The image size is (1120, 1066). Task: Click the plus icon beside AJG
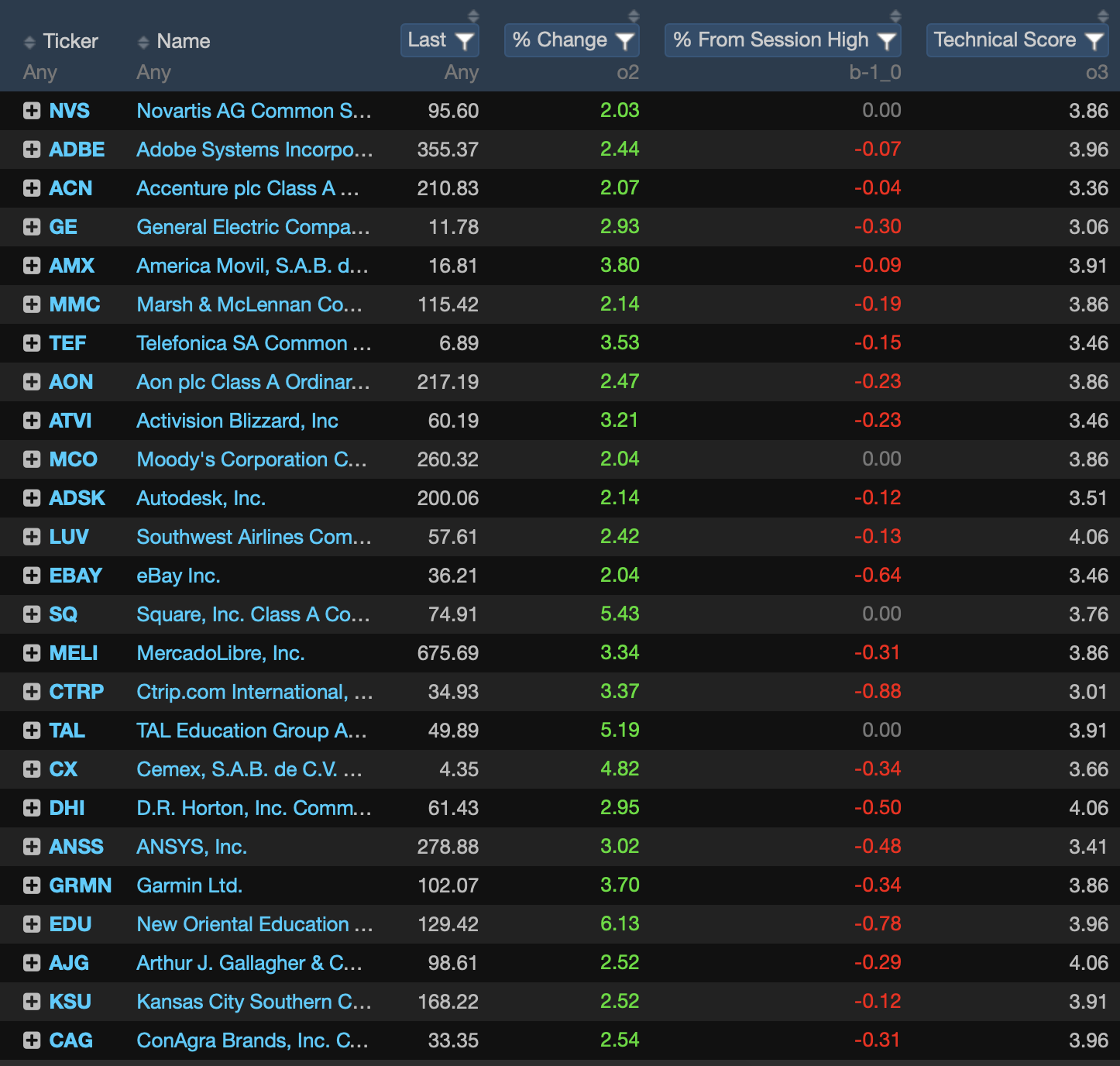(x=32, y=963)
